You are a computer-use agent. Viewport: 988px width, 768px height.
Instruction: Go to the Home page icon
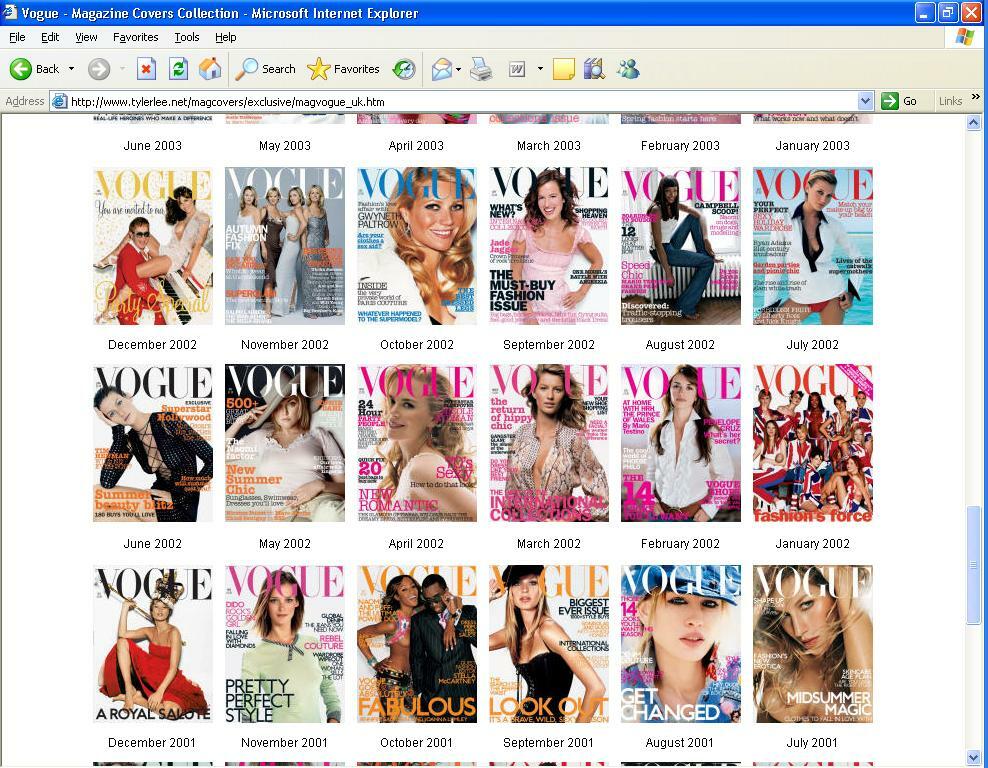(x=210, y=69)
